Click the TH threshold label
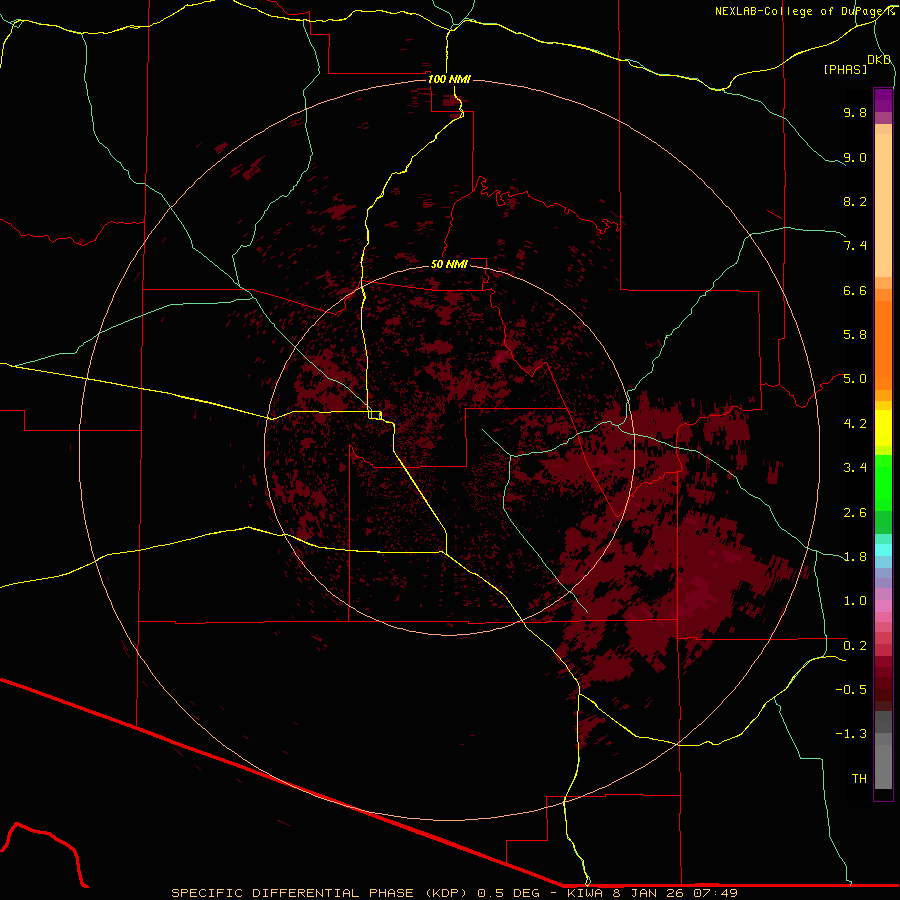Screen dimensions: 900x900 pos(859,778)
